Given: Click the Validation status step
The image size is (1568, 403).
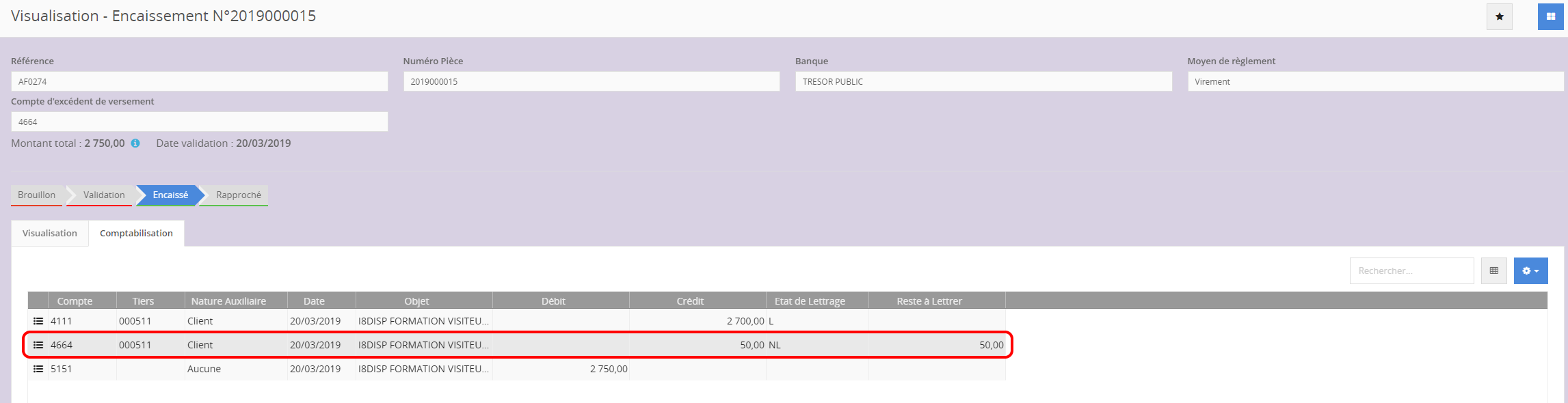Looking at the screenshot, I should pos(104,195).
